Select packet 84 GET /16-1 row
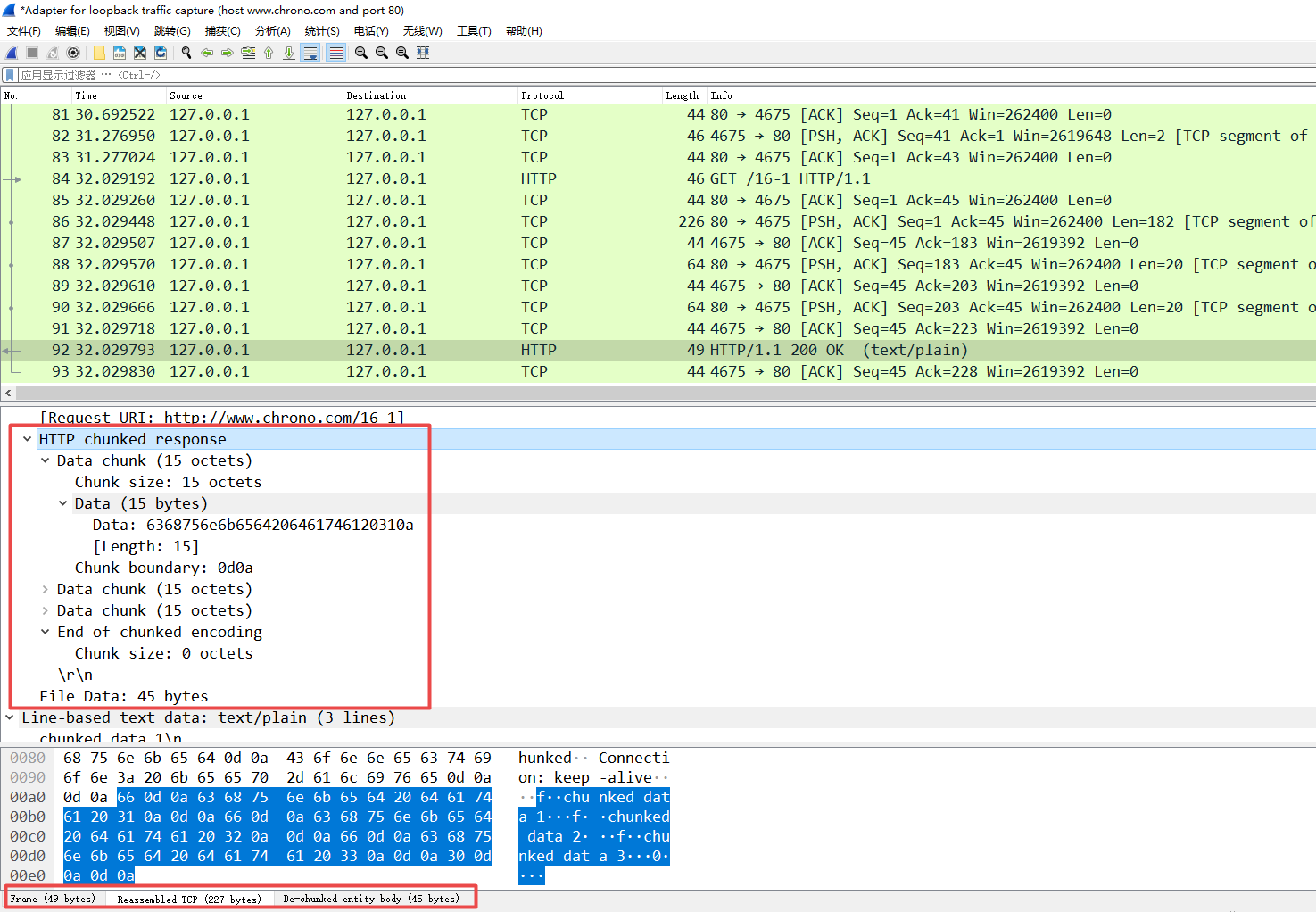1316x912 pixels. click(x=658, y=178)
